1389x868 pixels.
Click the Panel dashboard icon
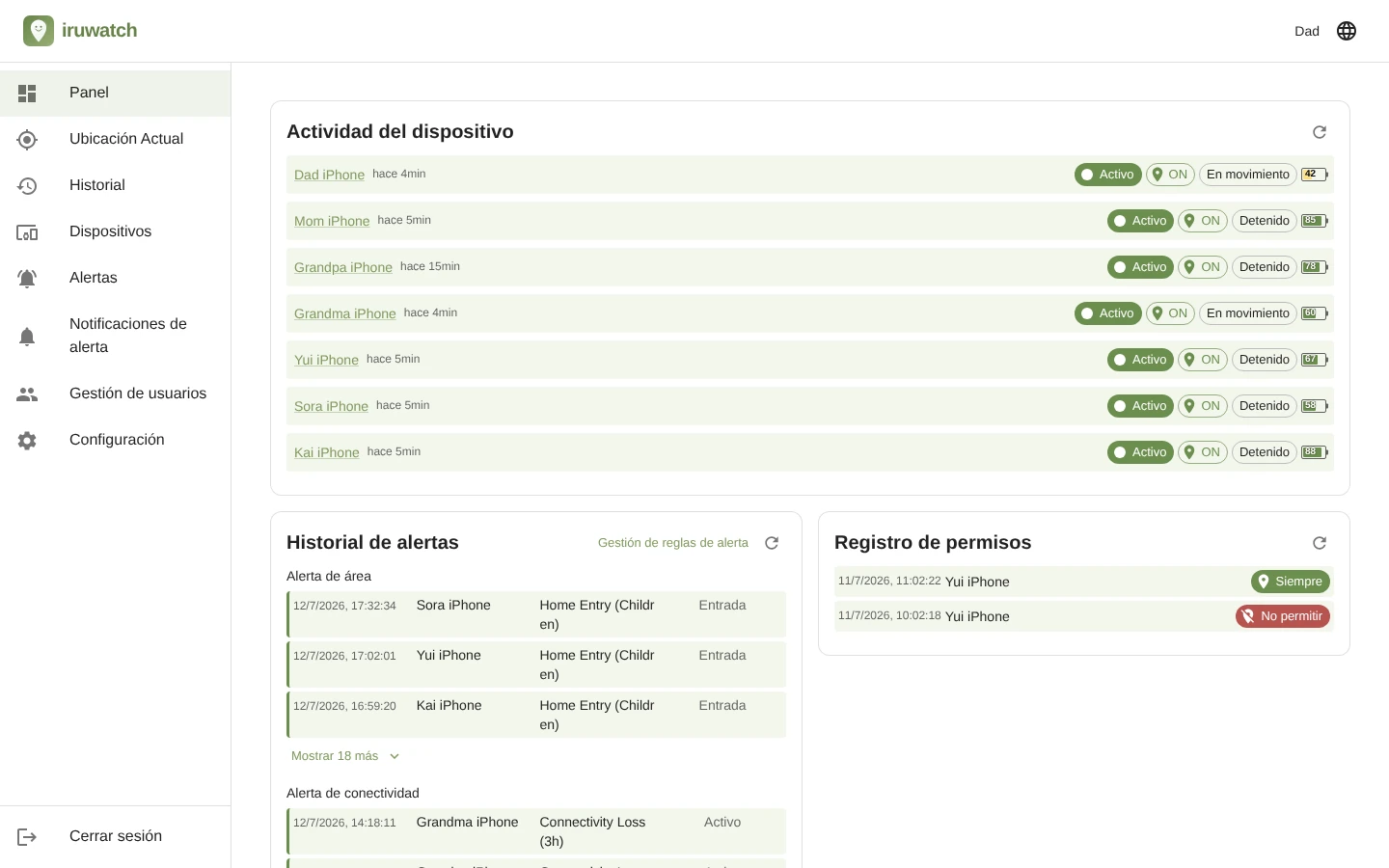pos(27,93)
